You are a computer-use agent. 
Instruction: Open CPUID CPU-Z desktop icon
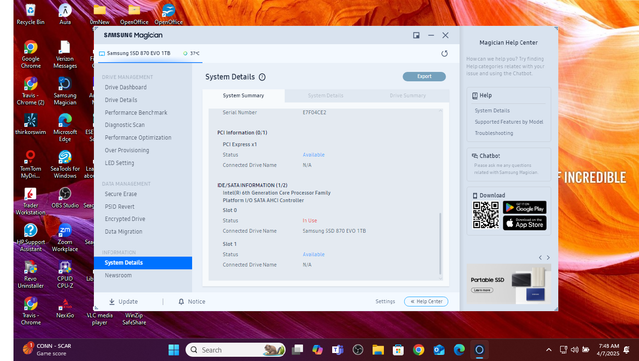coord(65,274)
